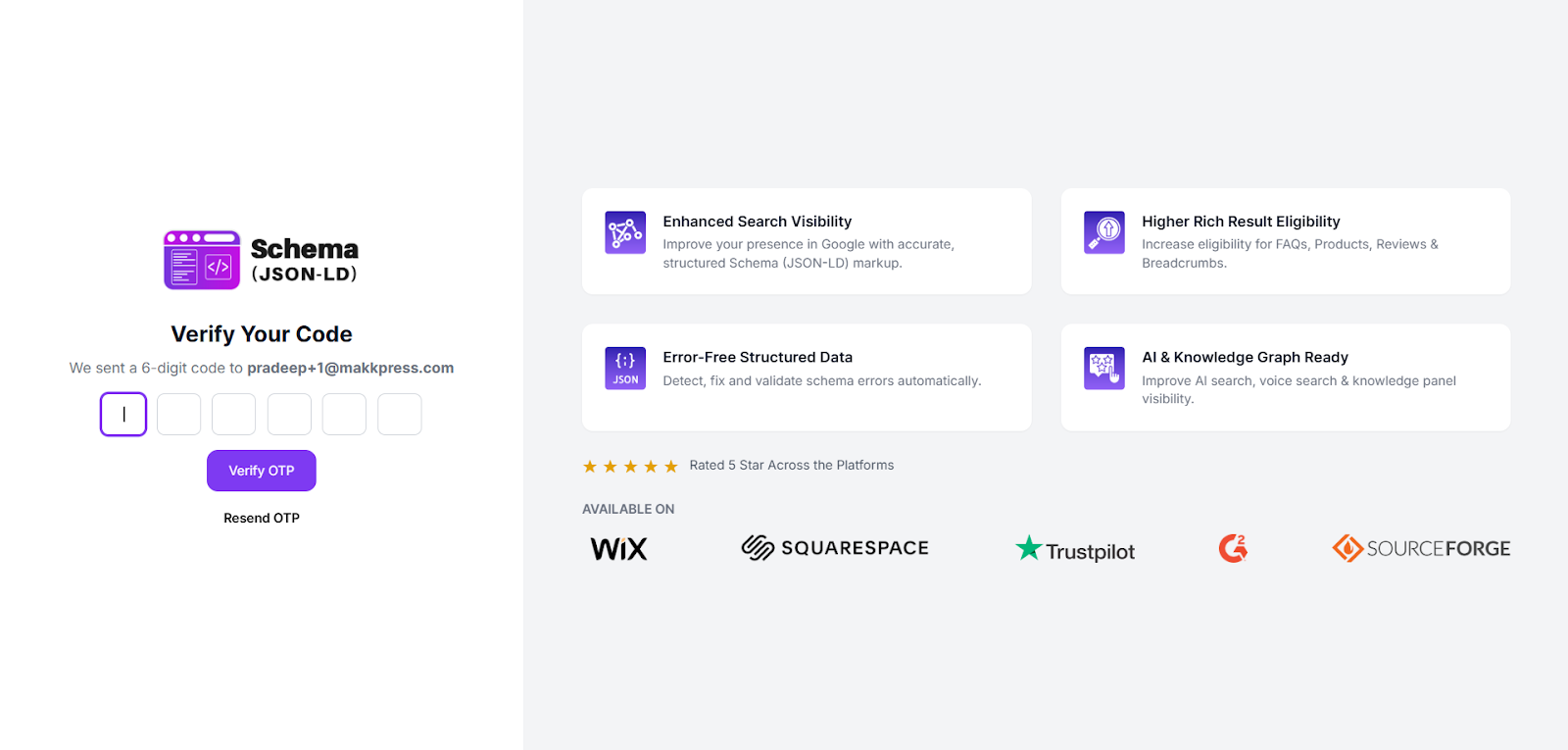Click the Squarespace logo
Image resolution: width=1568 pixels, height=750 pixels.
(x=835, y=548)
